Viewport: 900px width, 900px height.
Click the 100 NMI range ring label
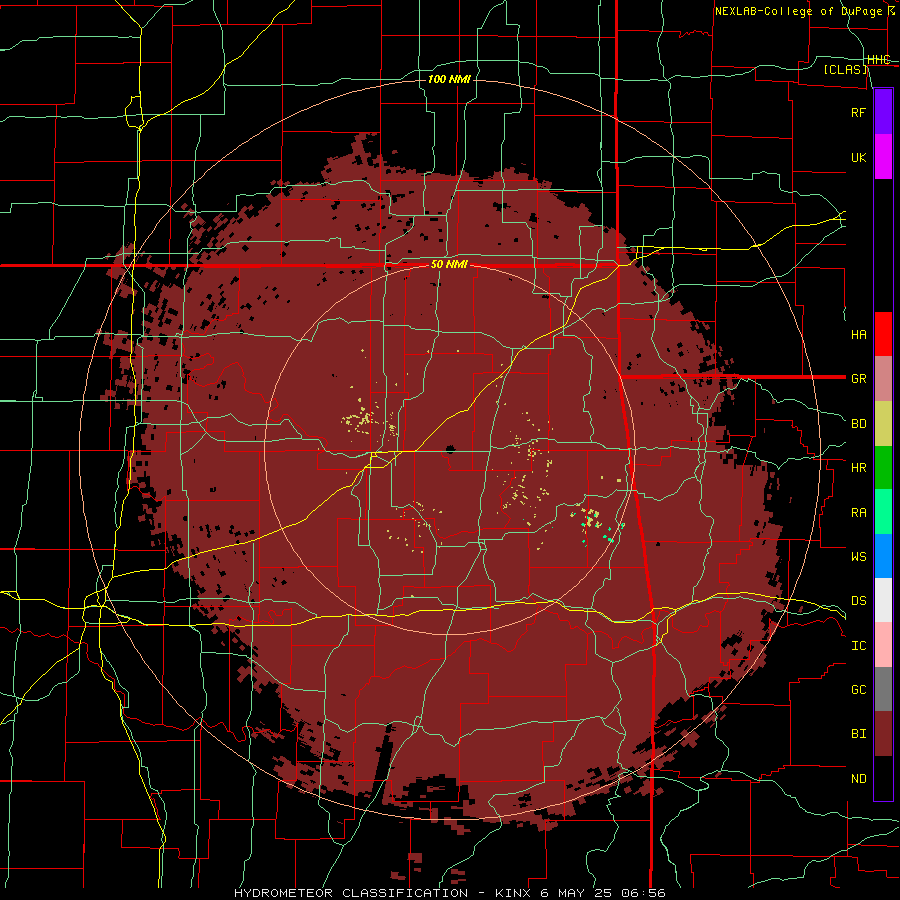[x=449, y=79]
